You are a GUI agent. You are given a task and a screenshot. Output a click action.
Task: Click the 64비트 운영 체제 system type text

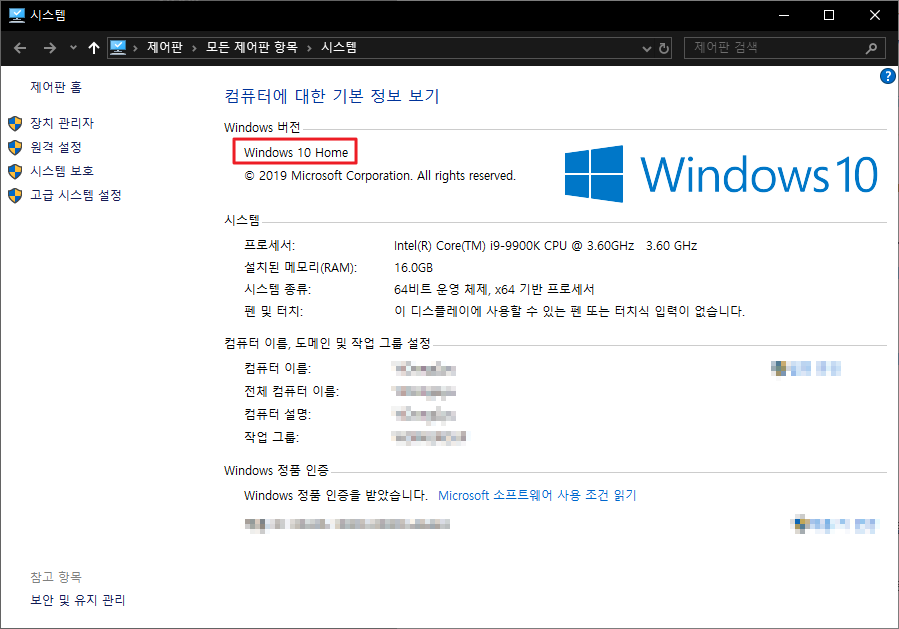point(494,289)
